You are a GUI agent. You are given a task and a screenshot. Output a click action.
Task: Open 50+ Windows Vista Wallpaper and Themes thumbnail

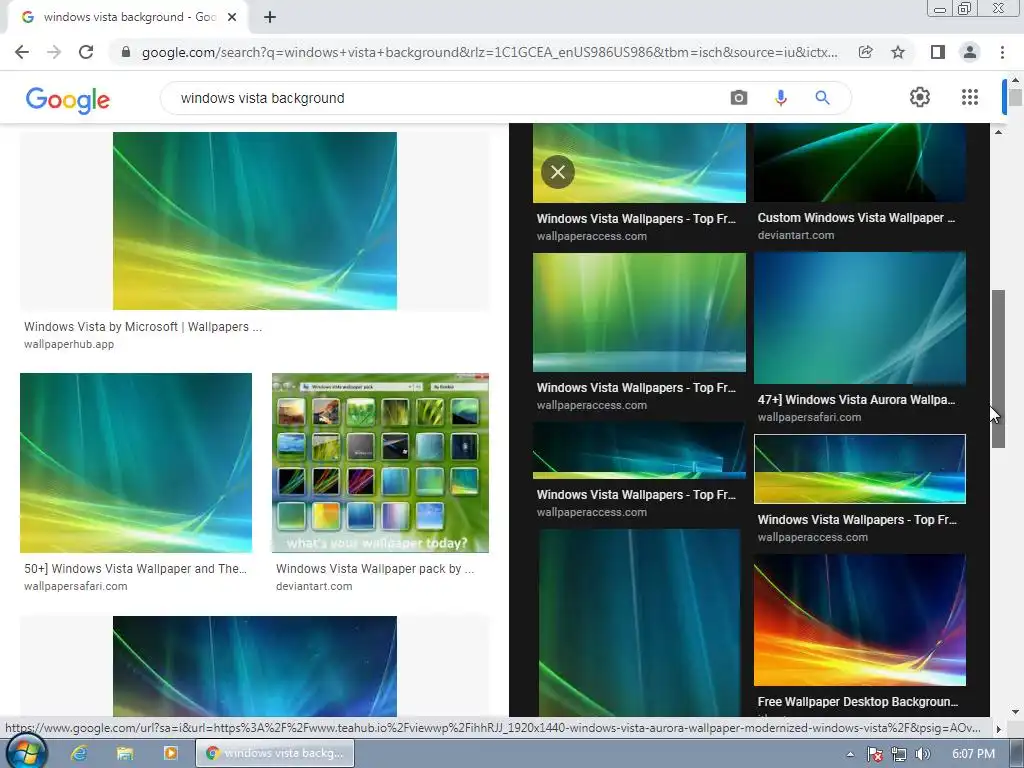pos(136,463)
